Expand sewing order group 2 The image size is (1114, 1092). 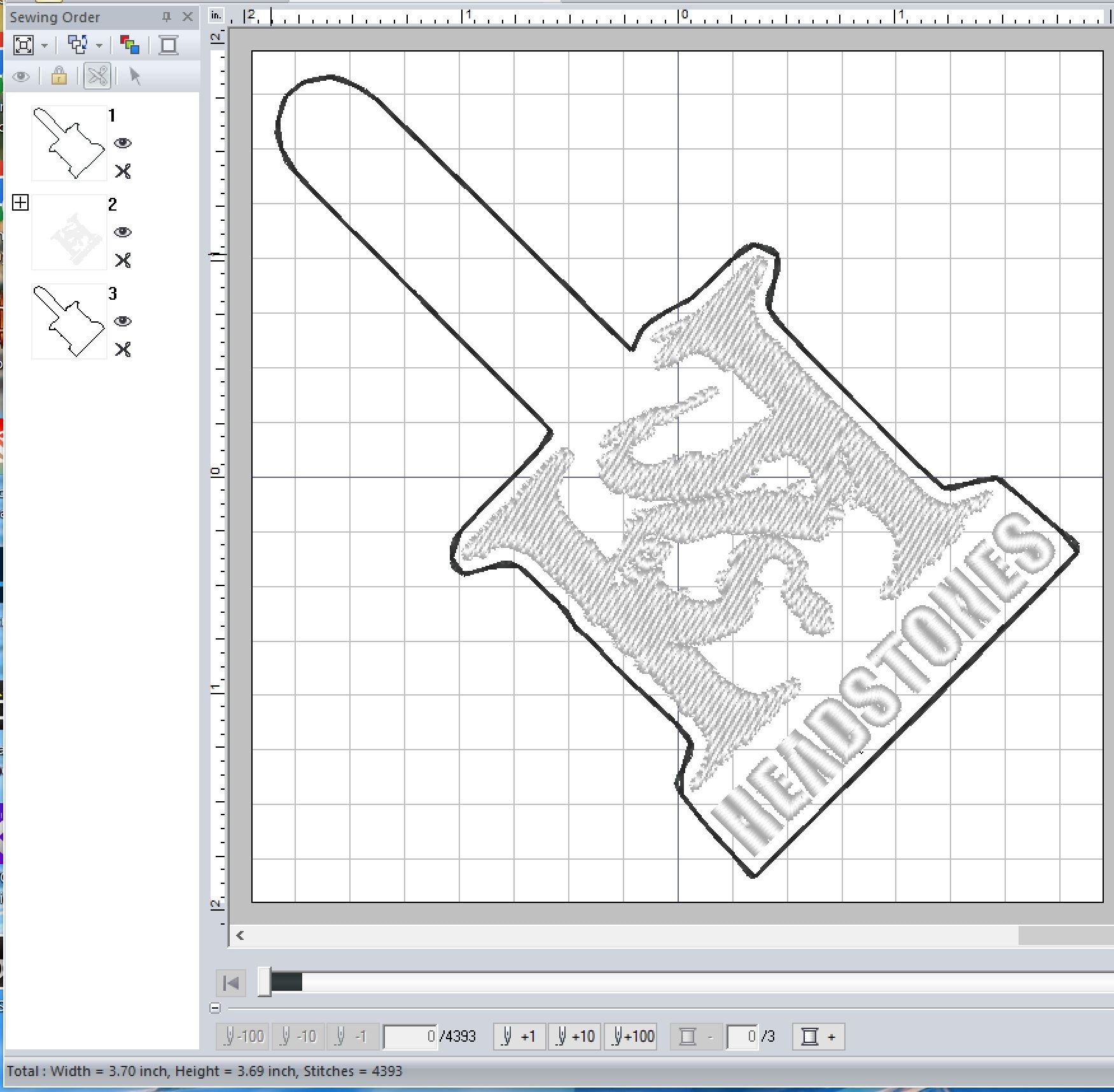point(20,203)
